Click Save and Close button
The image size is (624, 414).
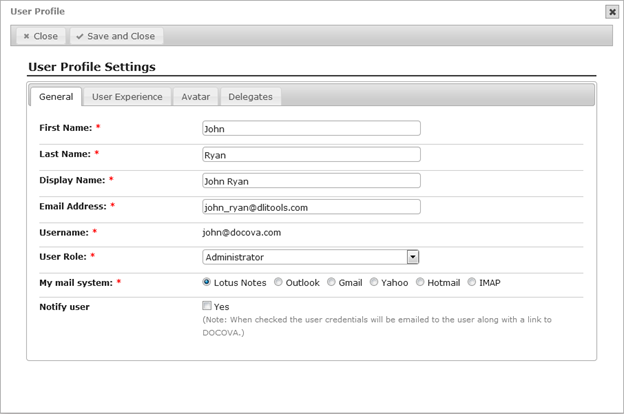click(x=116, y=36)
